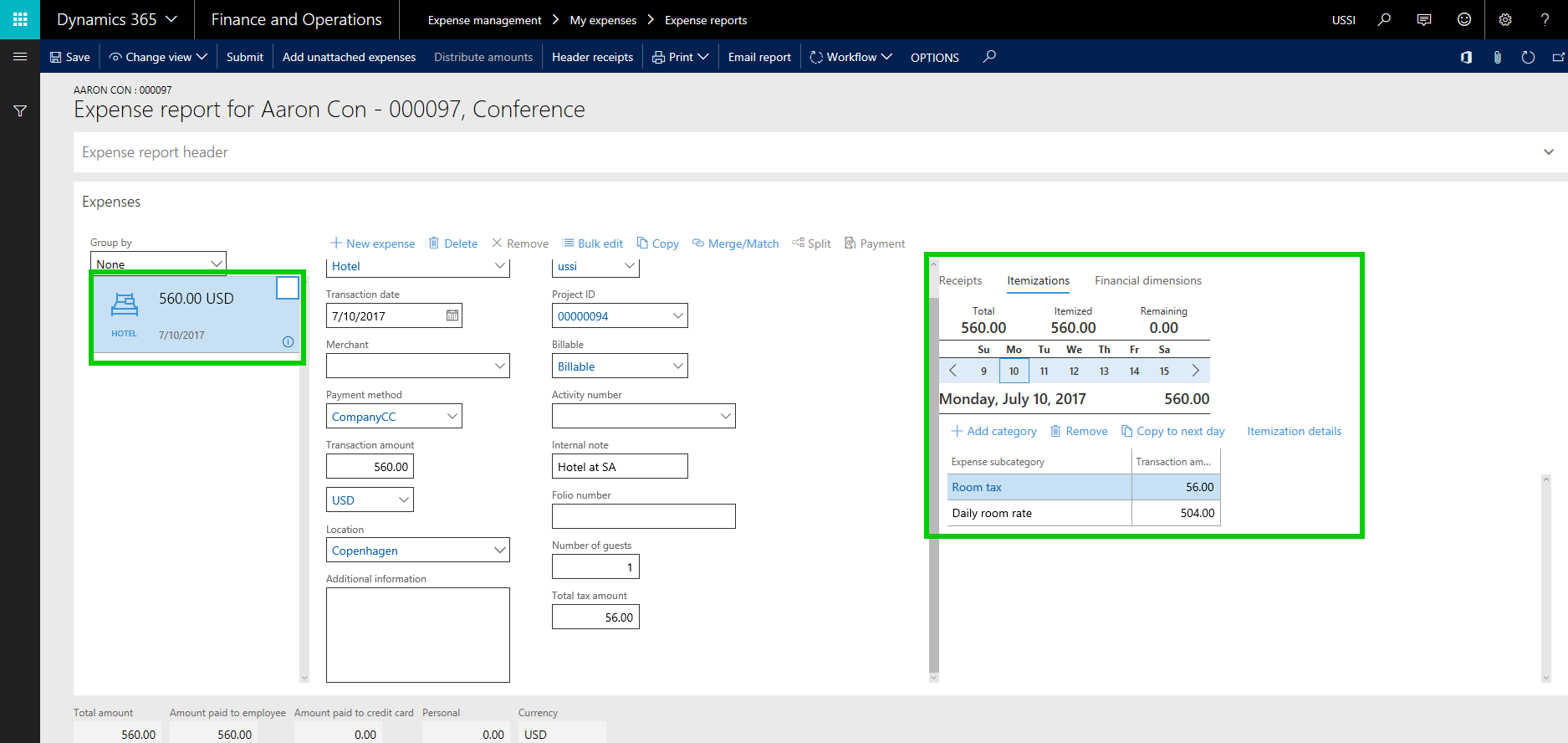Open the Dynamics 365 app launcher grid
Viewport: 1568px width, 743px height.
tap(20, 19)
